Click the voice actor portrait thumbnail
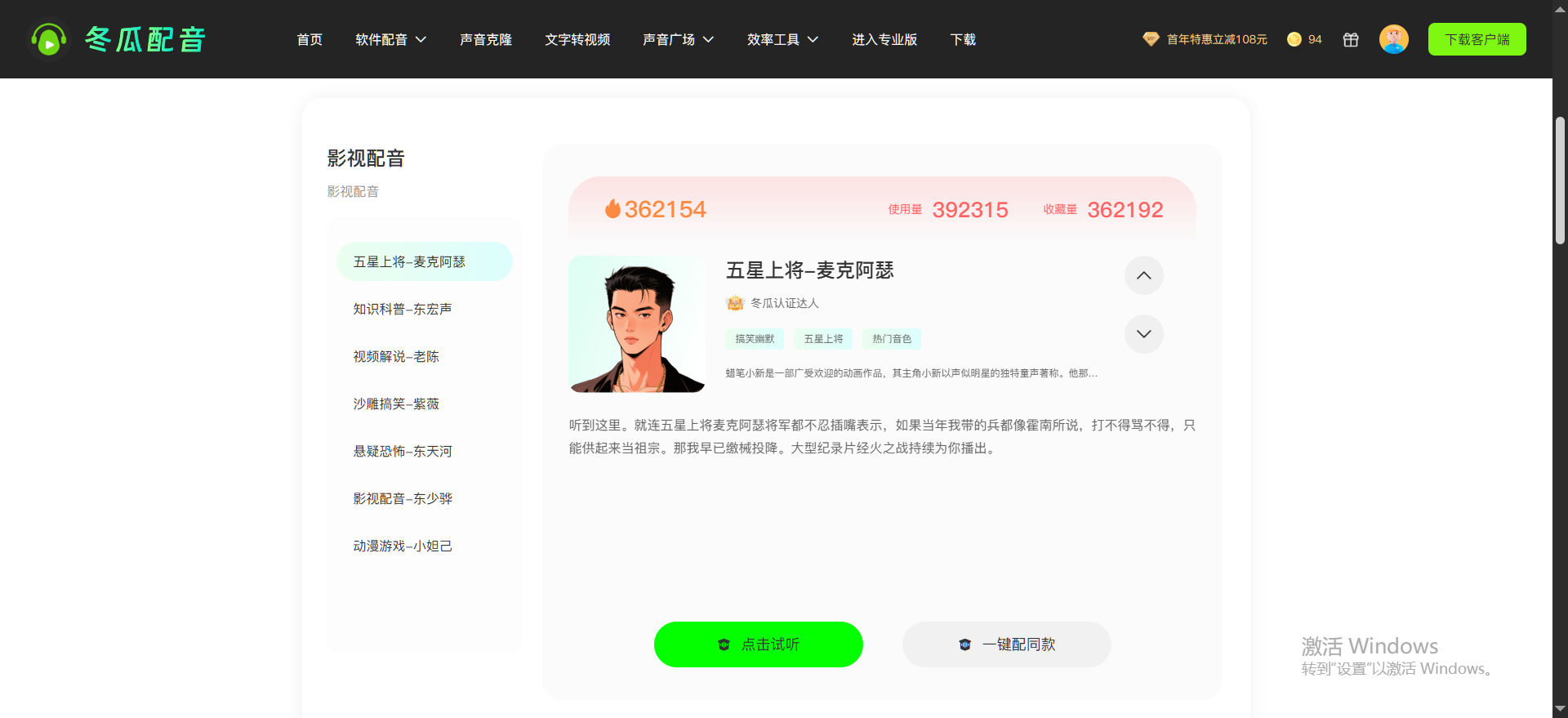Screen dimensions: 1568x718 click(x=637, y=324)
